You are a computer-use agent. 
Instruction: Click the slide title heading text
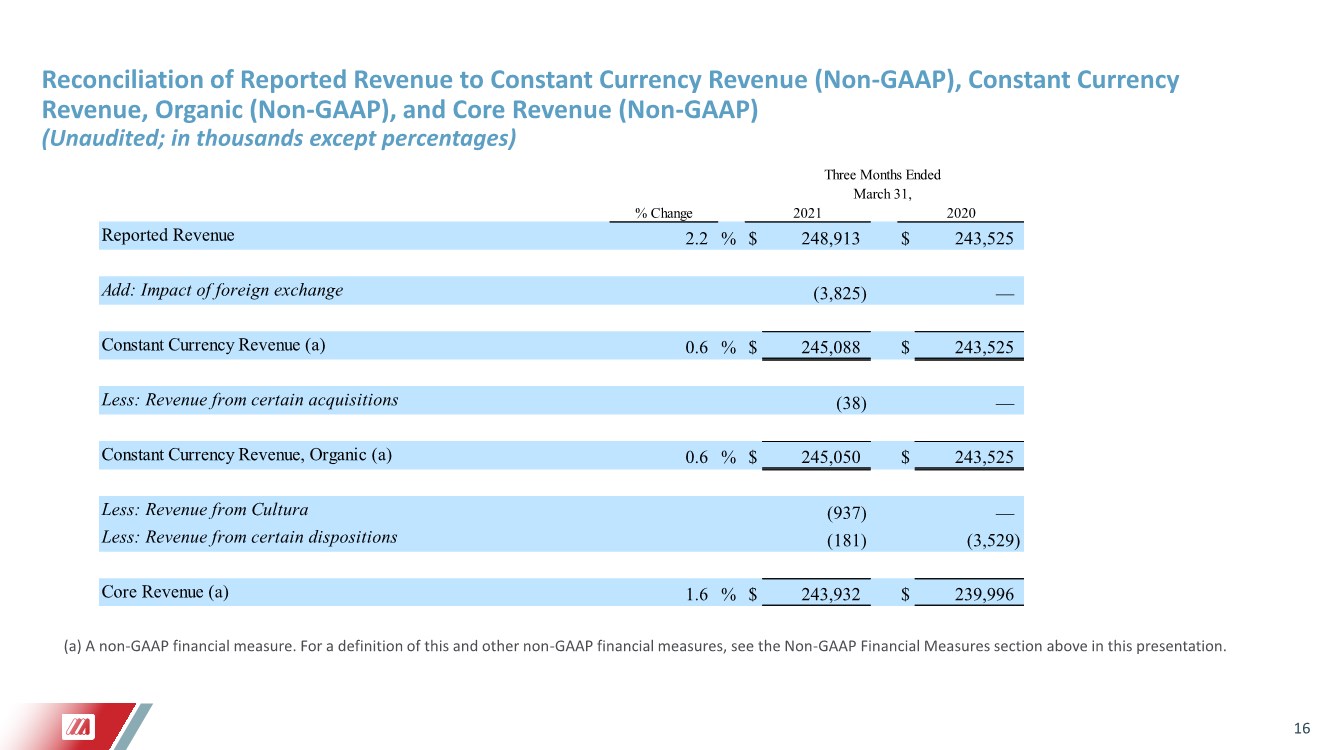tap(609, 94)
